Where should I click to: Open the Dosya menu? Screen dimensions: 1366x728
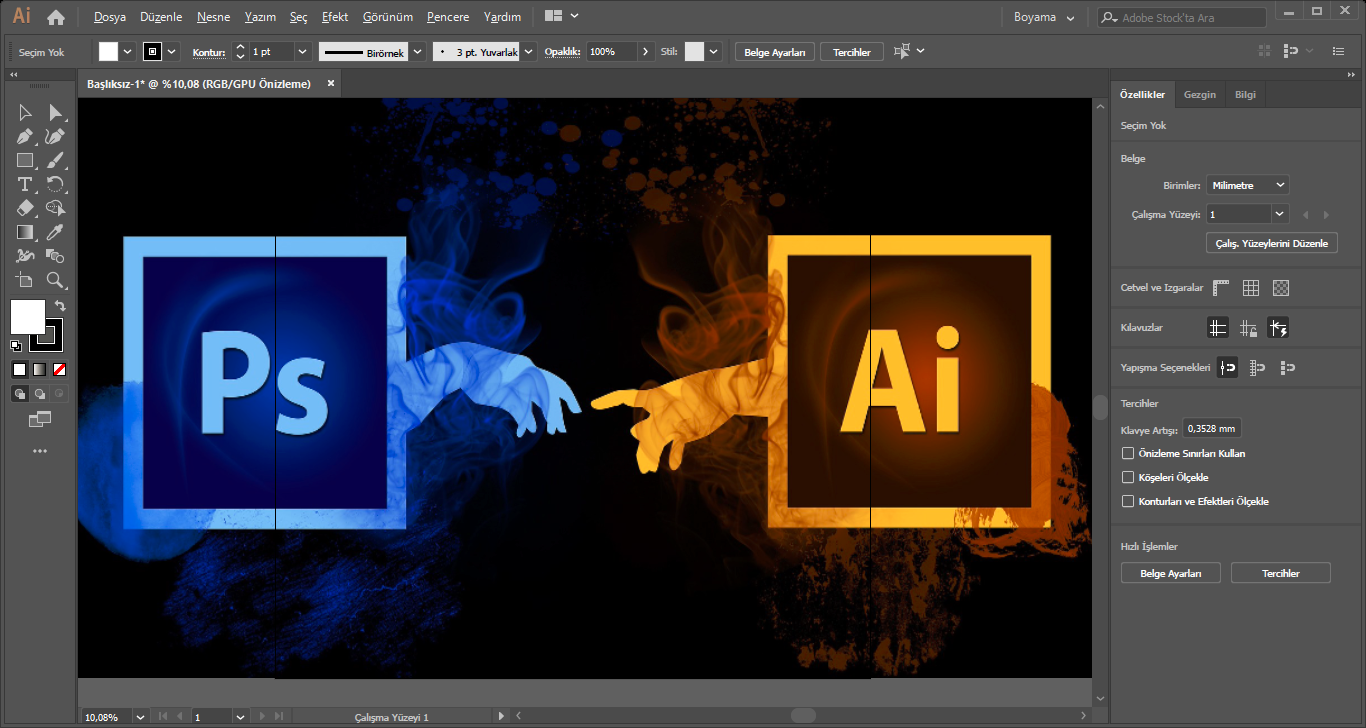coord(110,17)
